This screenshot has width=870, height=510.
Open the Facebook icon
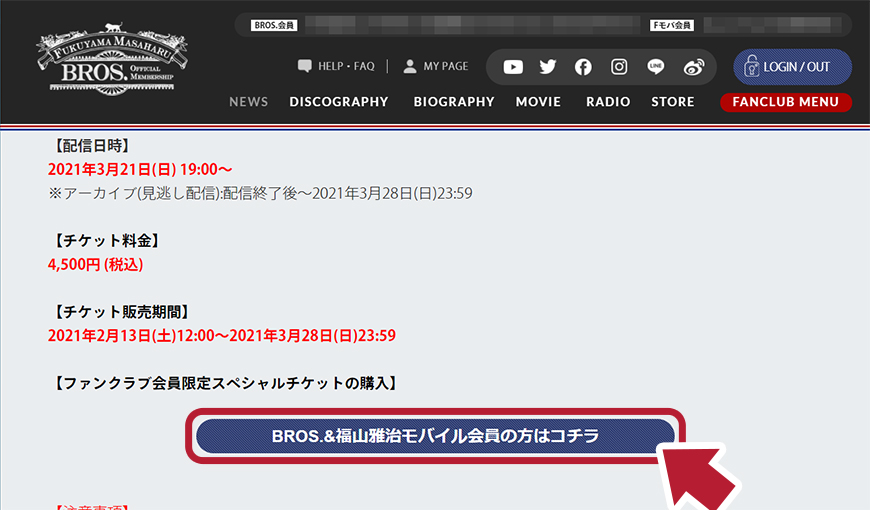(583, 67)
